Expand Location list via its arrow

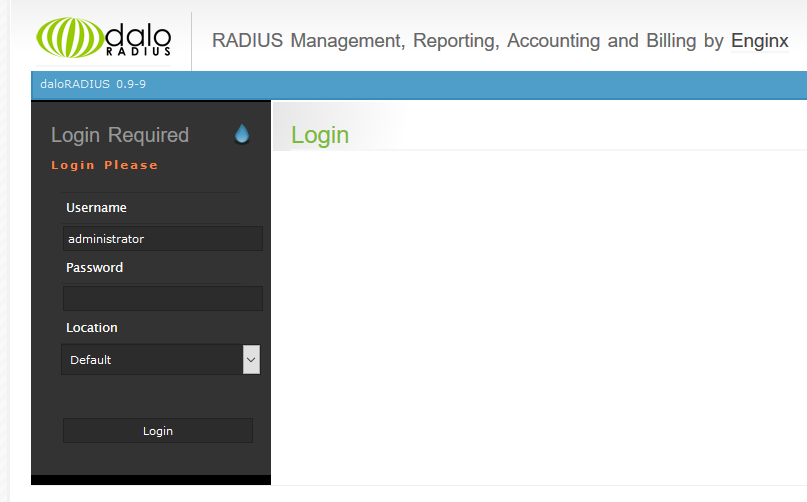(x=251, y=360)
